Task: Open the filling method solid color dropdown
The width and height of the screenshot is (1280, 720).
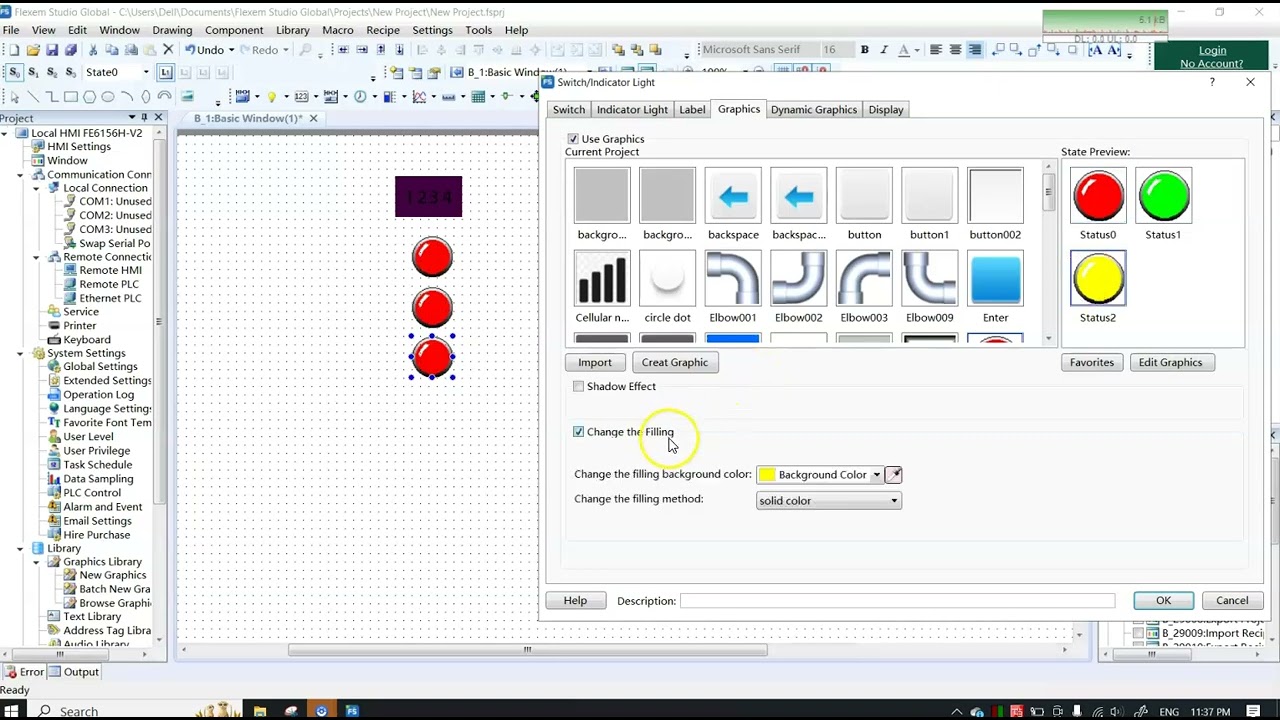Action: pos(894,501)
